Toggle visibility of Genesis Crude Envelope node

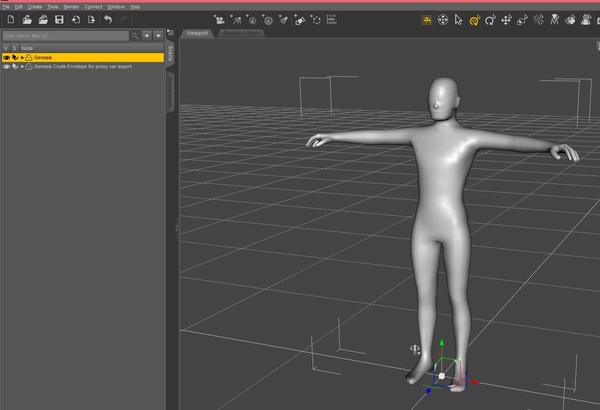6,67
